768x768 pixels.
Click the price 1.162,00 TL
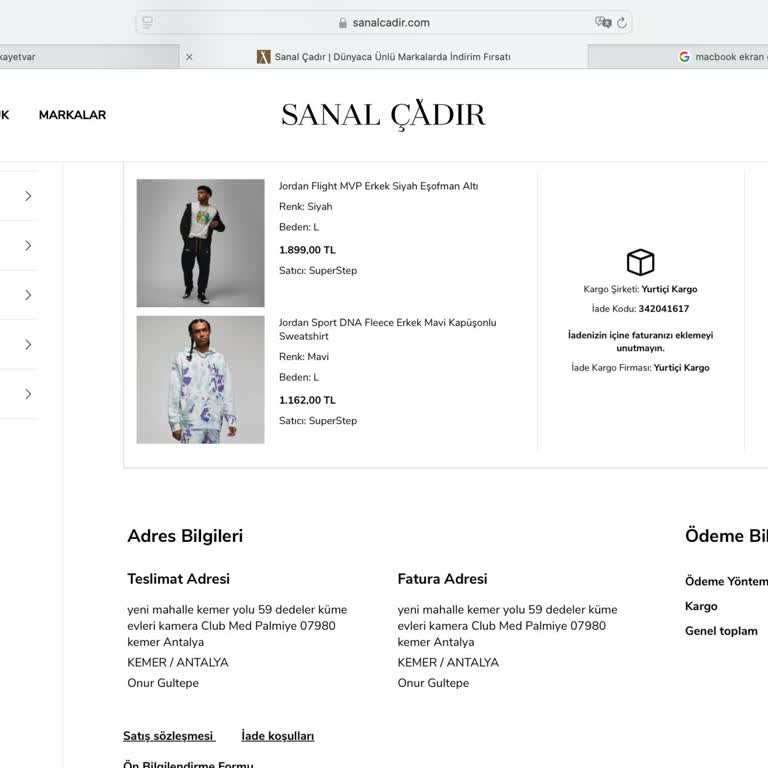tap(307, 400)
